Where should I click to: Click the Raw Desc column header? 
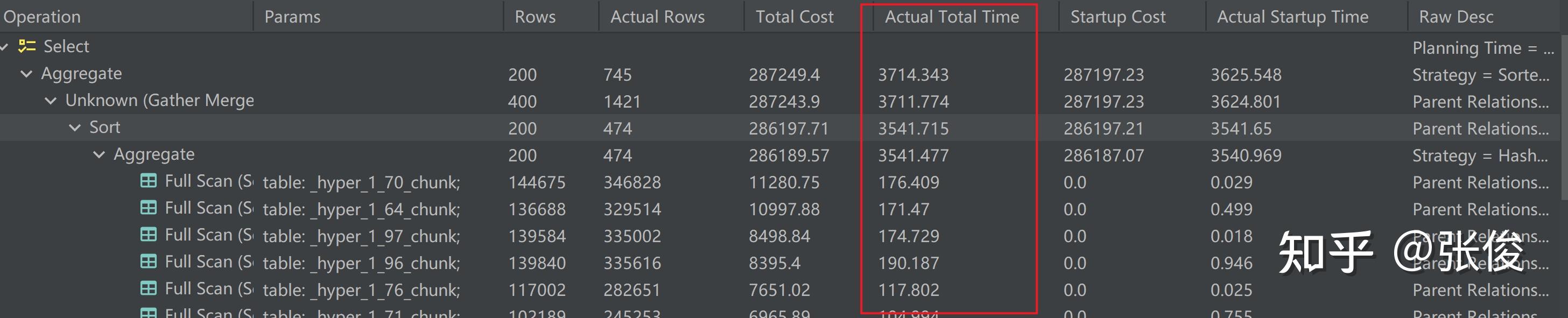(x=1456, y=17)
